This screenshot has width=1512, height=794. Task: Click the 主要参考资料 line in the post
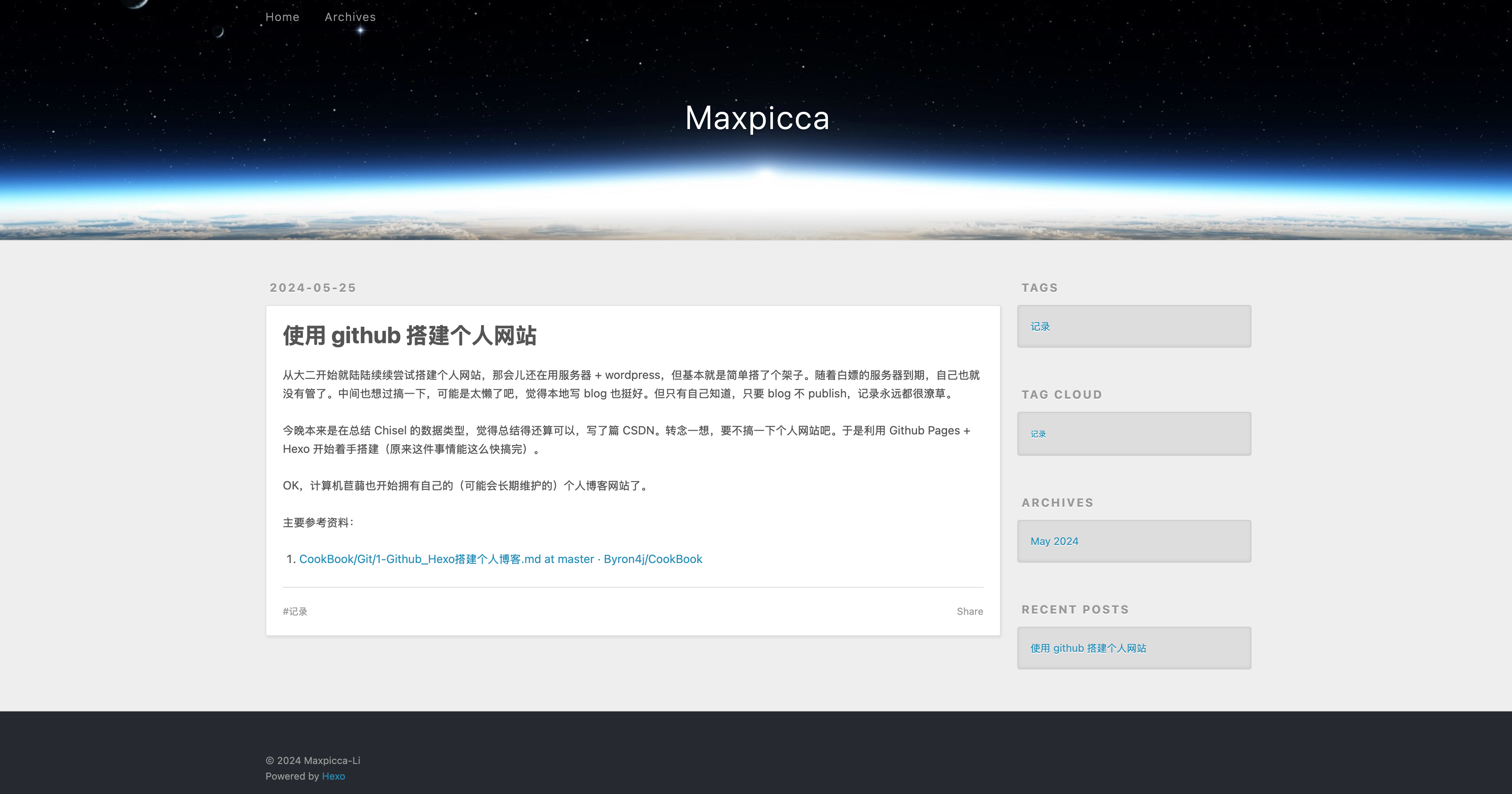pyautogui.click(x=318, y=523)
